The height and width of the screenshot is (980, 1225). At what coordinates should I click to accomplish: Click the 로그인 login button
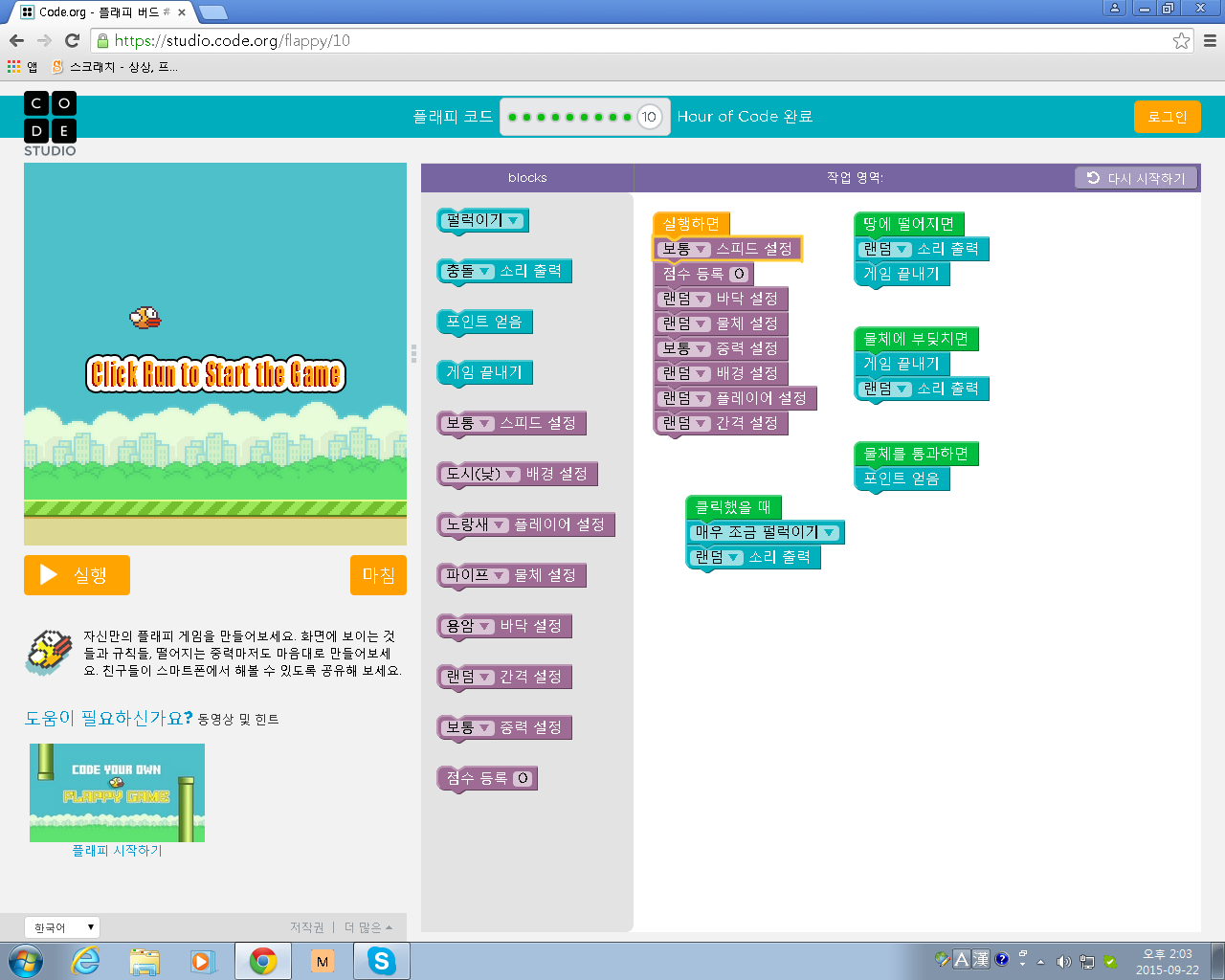tap(1168, 117)
